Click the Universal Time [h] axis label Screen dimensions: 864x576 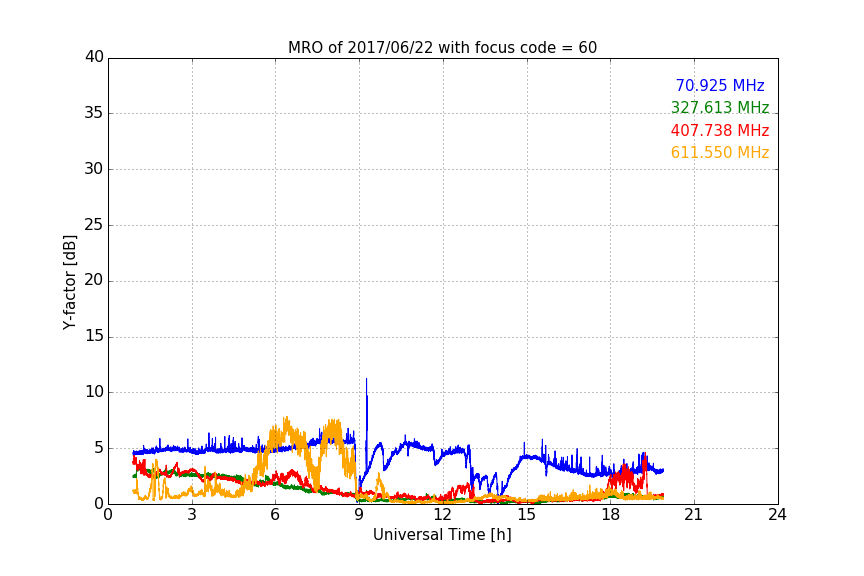[442, 535]
